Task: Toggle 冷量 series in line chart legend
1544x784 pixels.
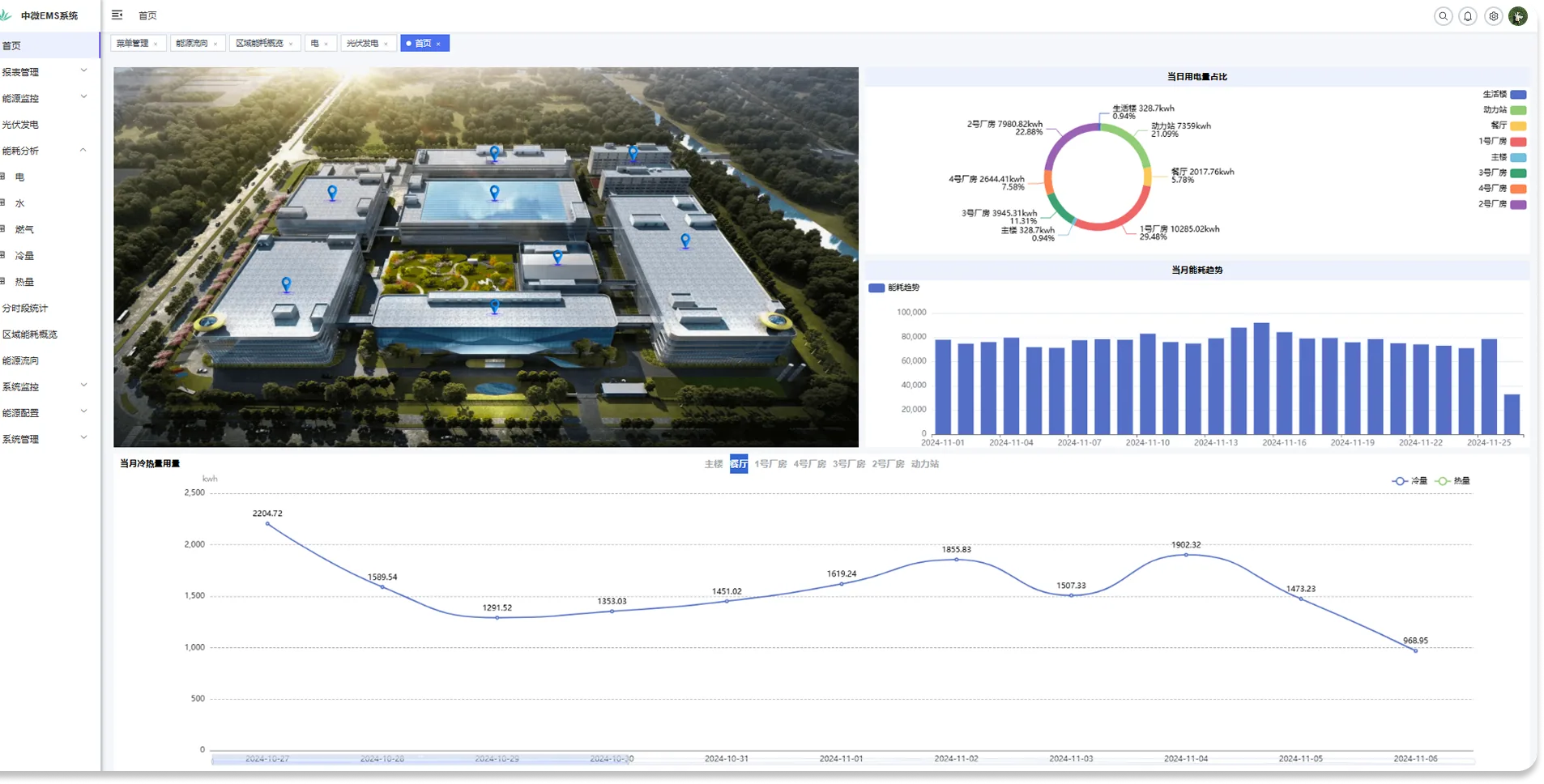Action: click(x=1410, y=481)
